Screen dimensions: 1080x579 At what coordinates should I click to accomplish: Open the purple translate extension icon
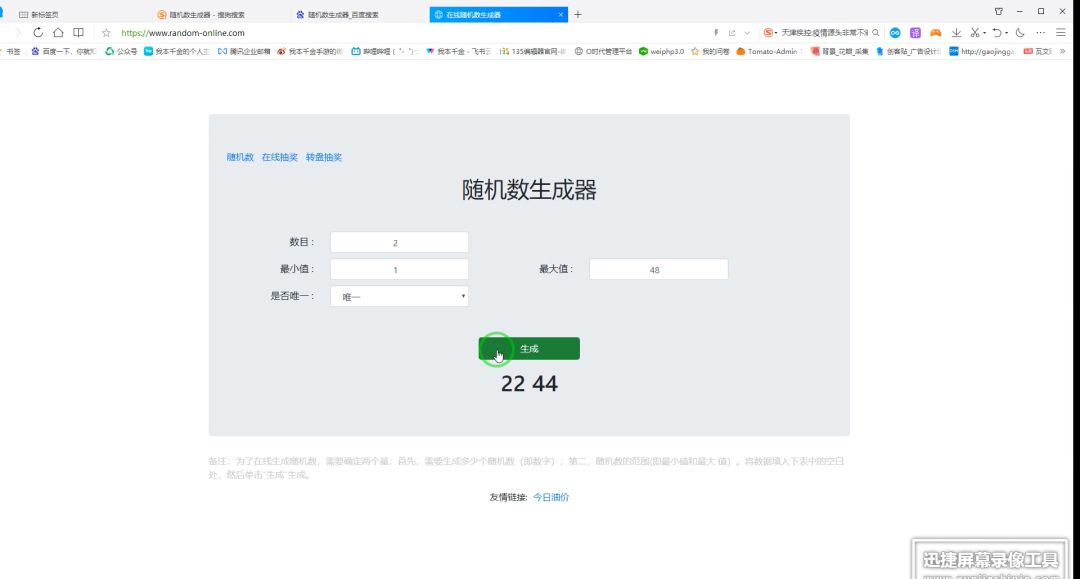click(x=915, y=32)
